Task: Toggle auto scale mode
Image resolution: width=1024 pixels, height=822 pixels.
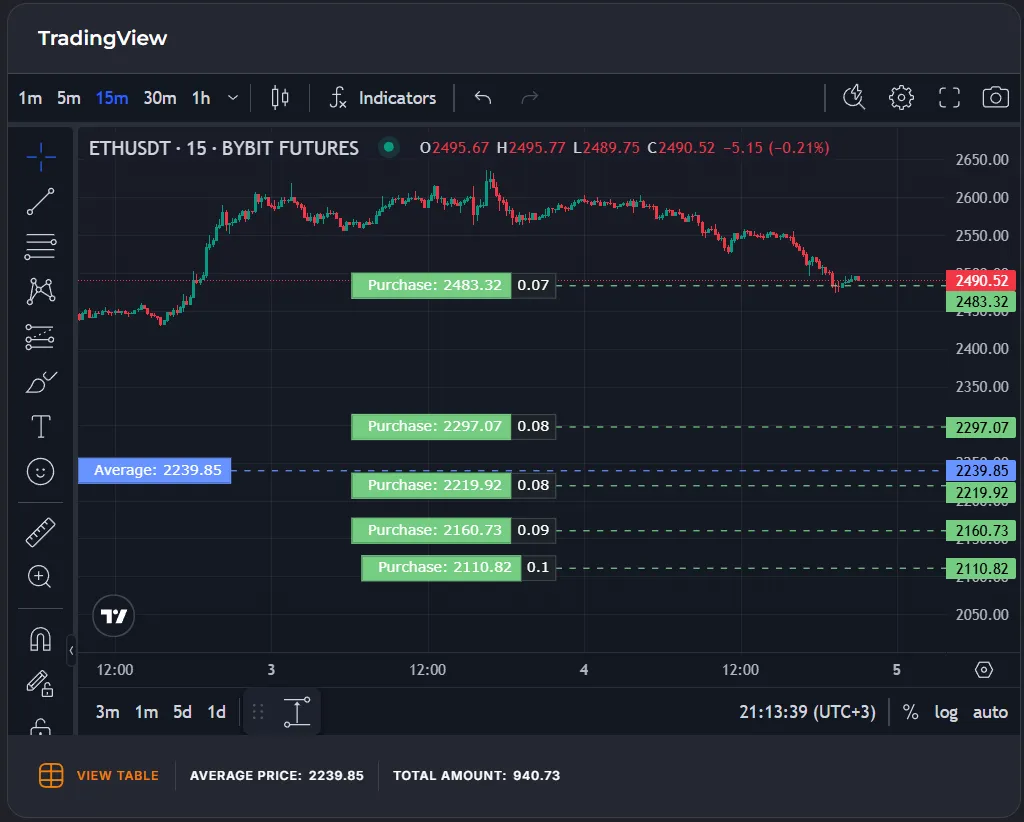Action: click(990, 712)
